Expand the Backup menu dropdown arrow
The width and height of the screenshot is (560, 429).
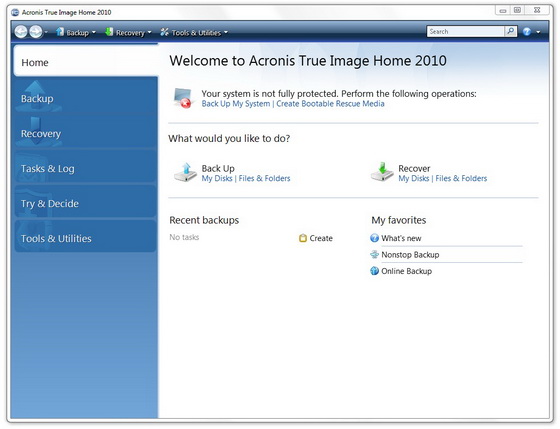[x=94, y=33]
